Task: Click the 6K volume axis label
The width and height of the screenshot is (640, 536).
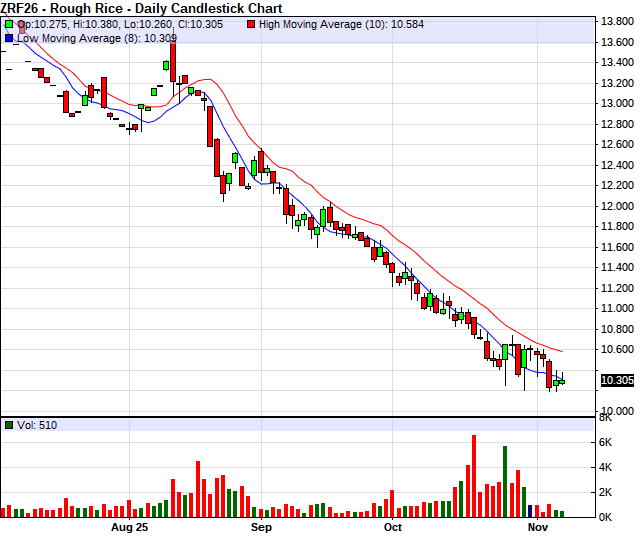Action: [x=607, y=442]
